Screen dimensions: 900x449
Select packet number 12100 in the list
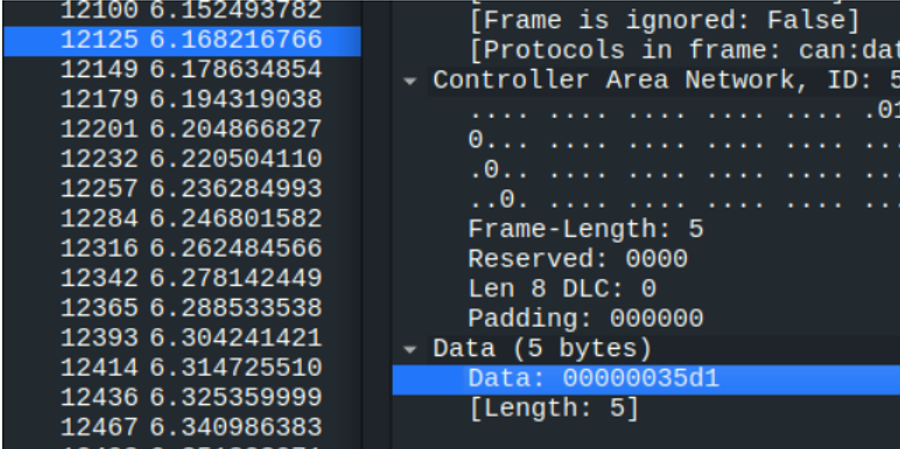pos(190,11)
